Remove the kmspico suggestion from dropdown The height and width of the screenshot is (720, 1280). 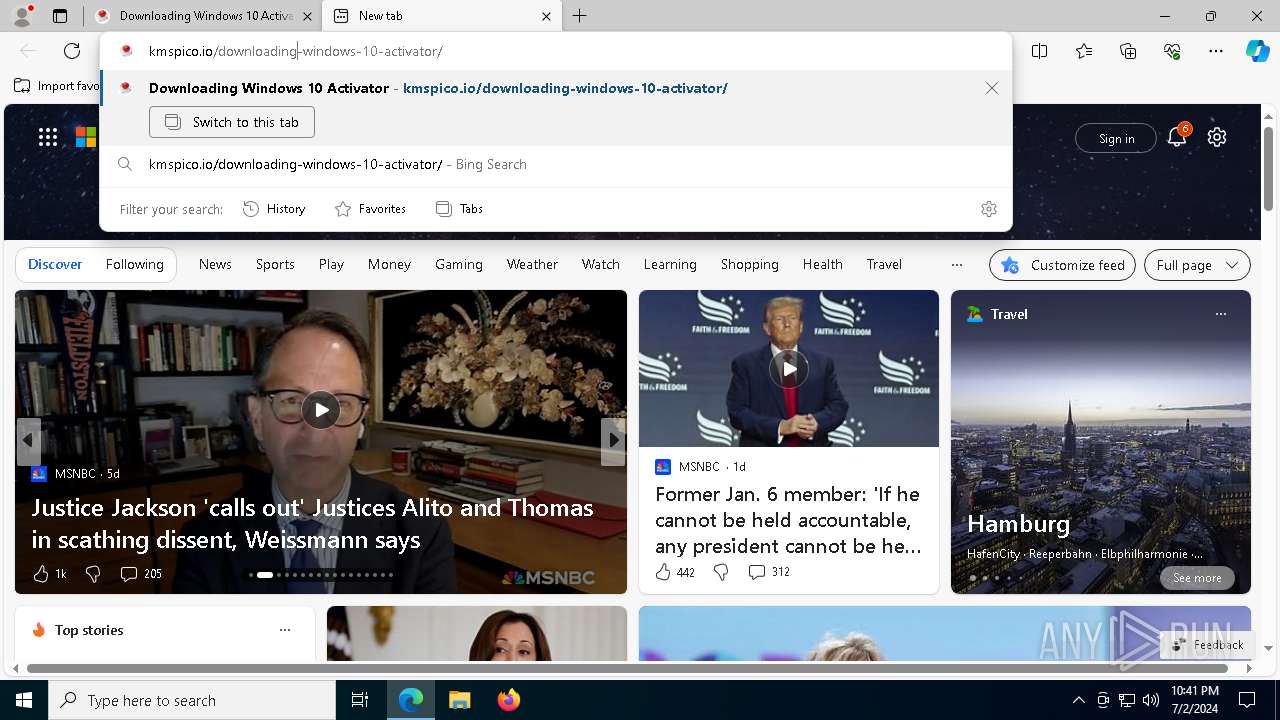pyautogui.click(x=992, y=88)
